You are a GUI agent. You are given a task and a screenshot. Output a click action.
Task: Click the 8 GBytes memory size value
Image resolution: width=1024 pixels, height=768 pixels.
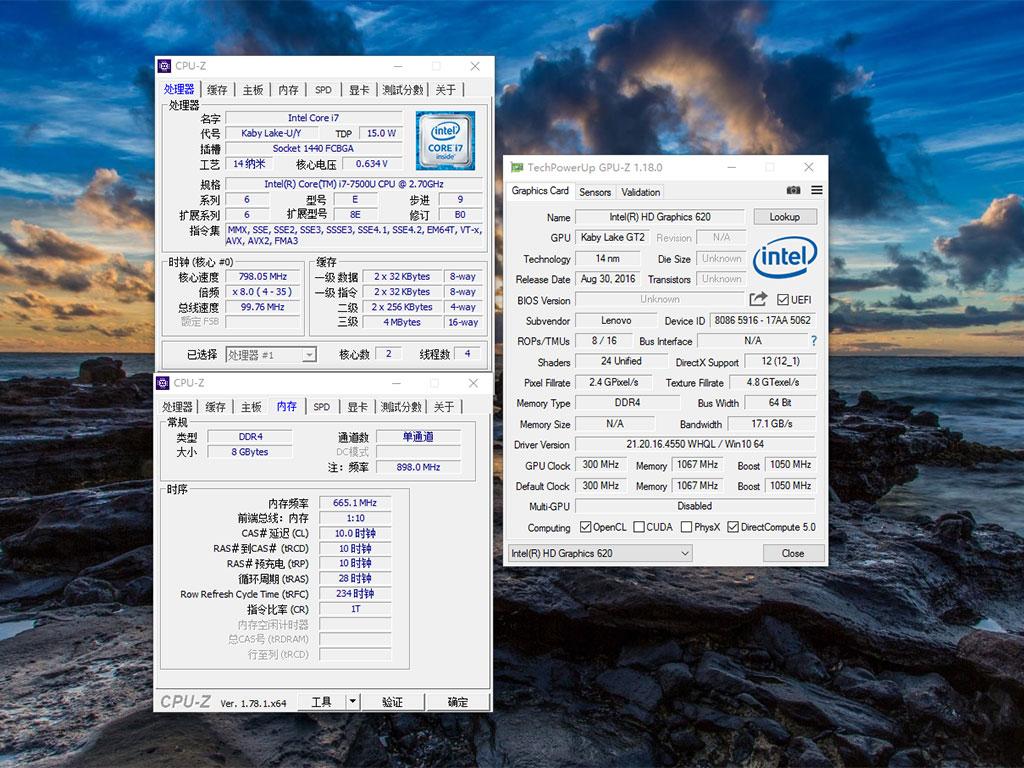pyautogui.click(x=249, y=452)
